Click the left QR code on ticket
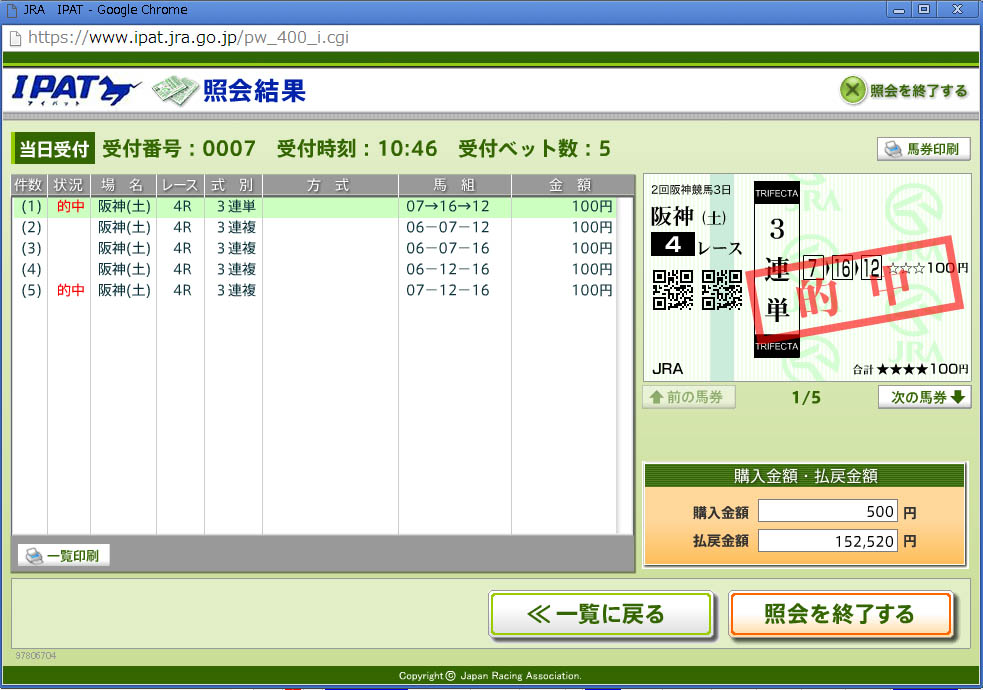 [x=672, y=289]
